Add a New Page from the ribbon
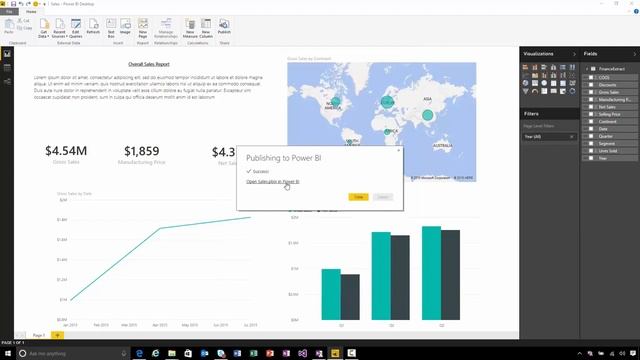This screenshot has width=640, height=360. pos(143,28)
